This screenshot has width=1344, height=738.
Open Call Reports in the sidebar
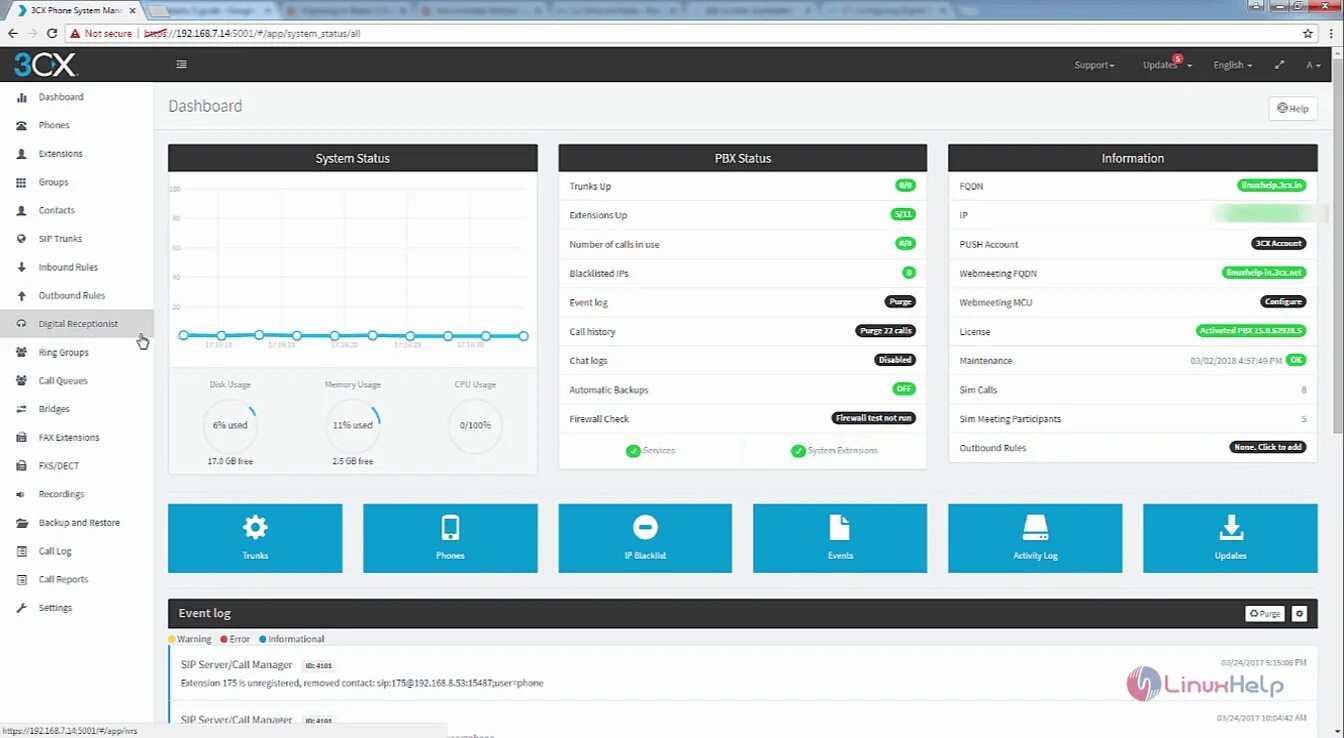(63, 580)
